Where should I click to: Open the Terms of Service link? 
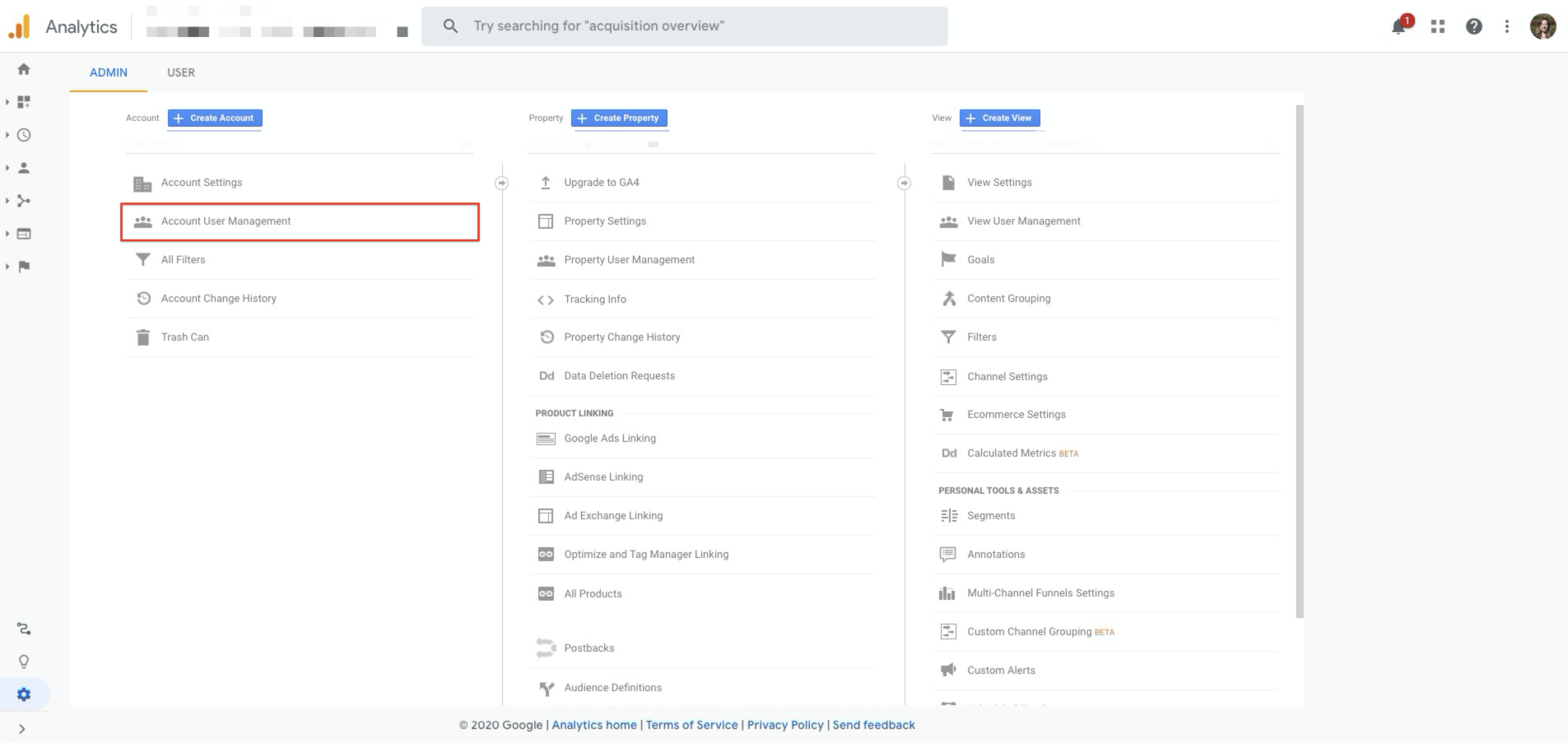[691, 725]
